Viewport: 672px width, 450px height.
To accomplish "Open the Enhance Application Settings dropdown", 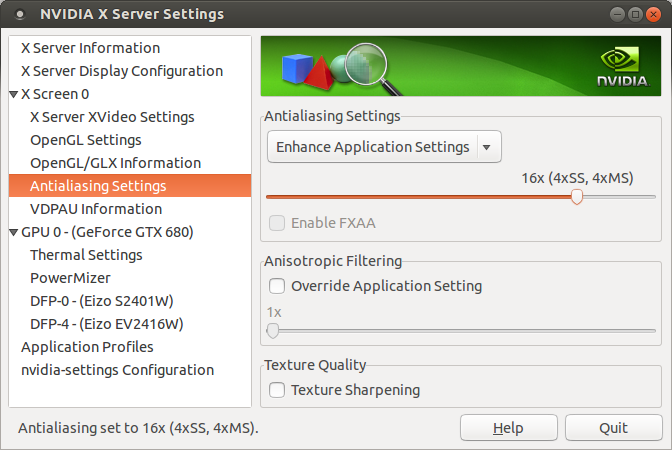I will 384,147.
